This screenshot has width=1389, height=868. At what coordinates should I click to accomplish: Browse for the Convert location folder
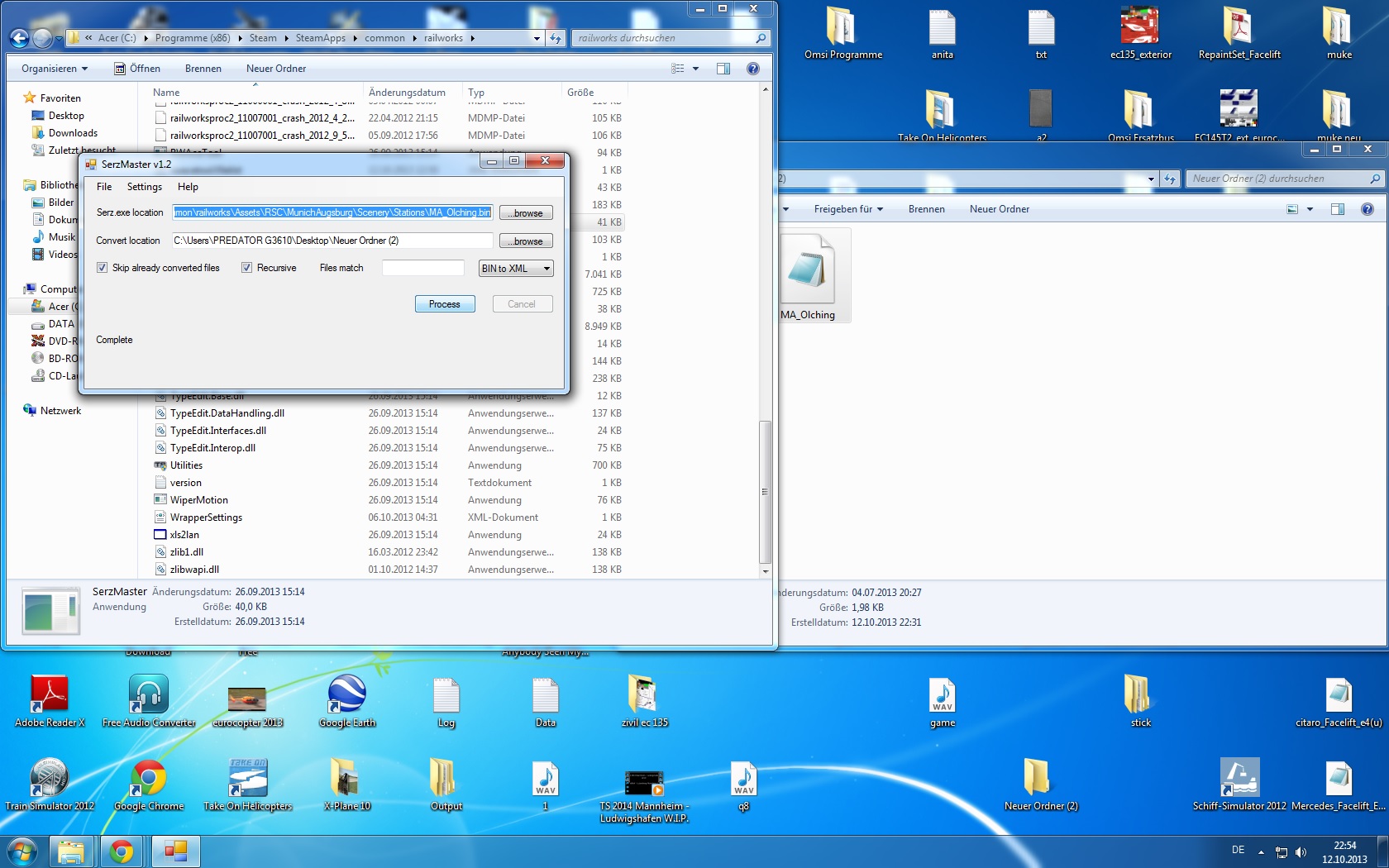pos(526,241)
